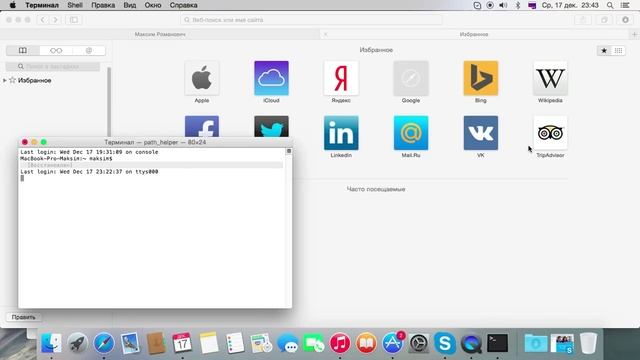The width and height of the screenshot is (640, 360).
Task: Open Launchpad from the Dock
Action: tap(78, 343)
